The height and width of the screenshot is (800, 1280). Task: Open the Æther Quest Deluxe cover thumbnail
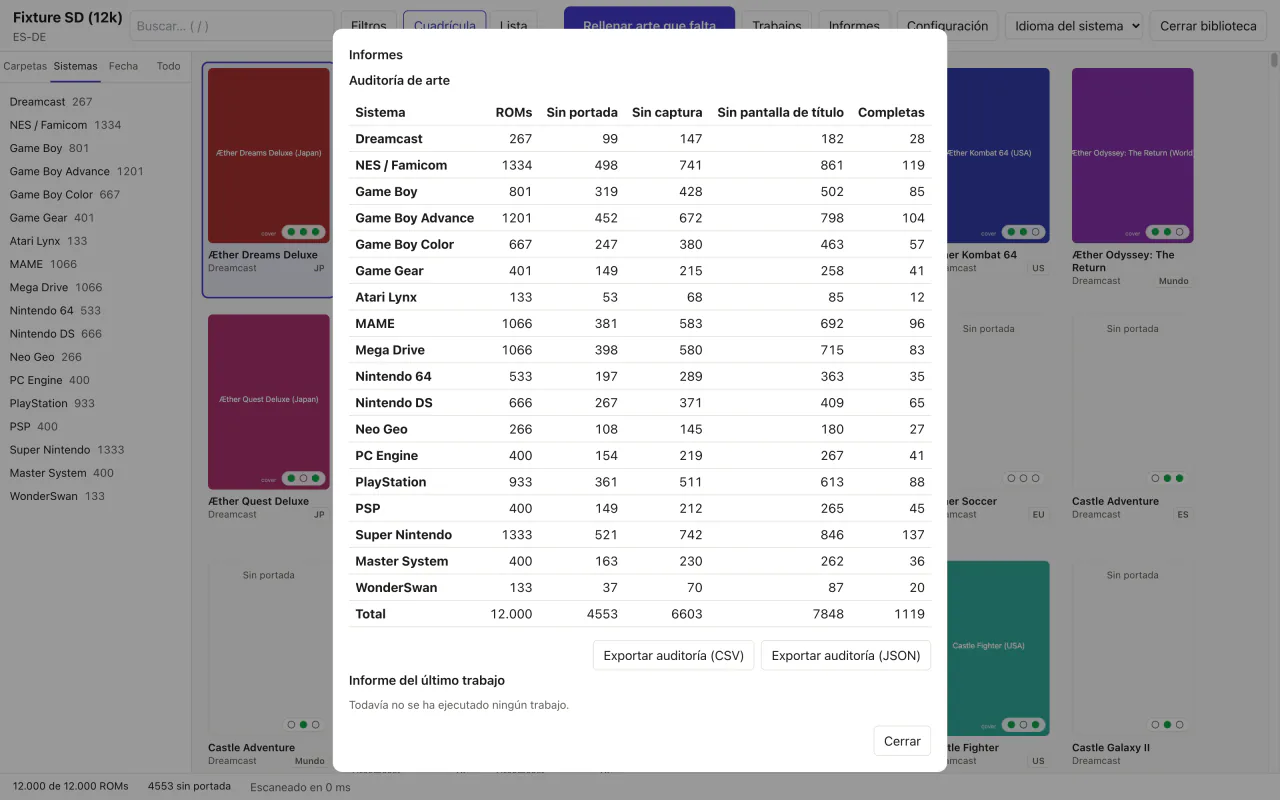tap(269, 402)
